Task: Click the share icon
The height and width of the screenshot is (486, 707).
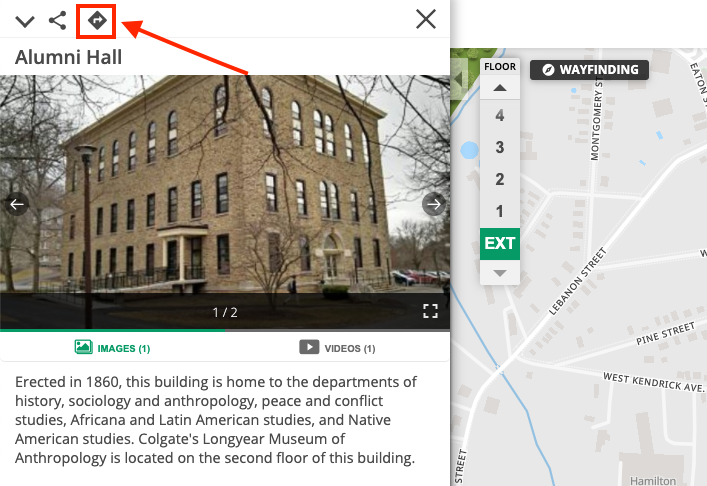Action: [x=58, y=21]
